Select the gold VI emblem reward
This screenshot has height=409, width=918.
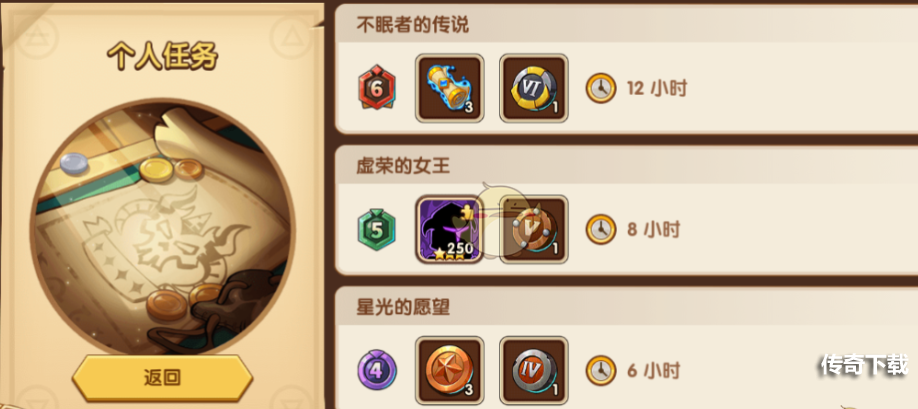pyautogui.click(x=534, y=88)
